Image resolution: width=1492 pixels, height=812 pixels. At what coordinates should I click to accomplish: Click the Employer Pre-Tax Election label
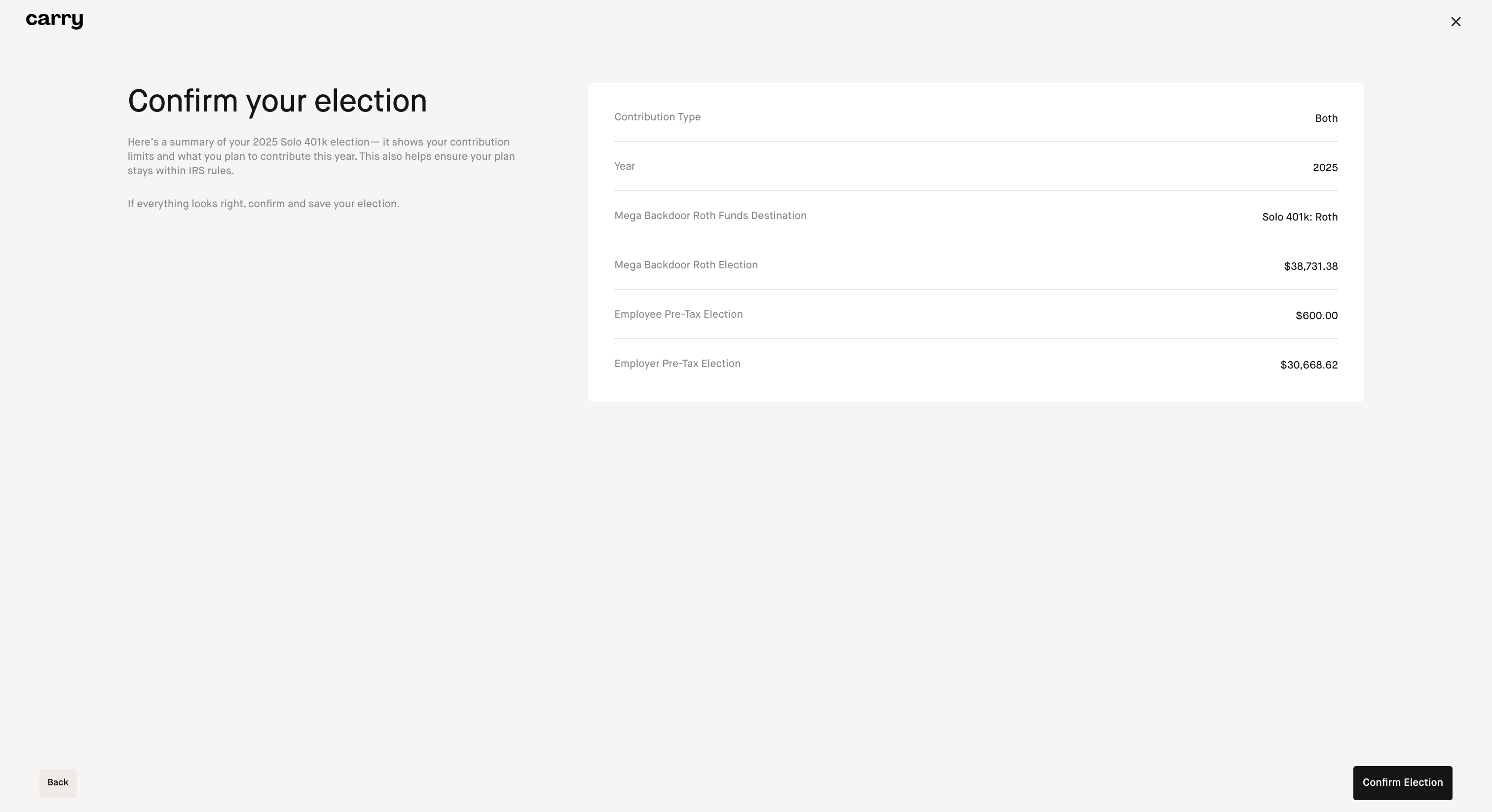(x=676, y=364)
